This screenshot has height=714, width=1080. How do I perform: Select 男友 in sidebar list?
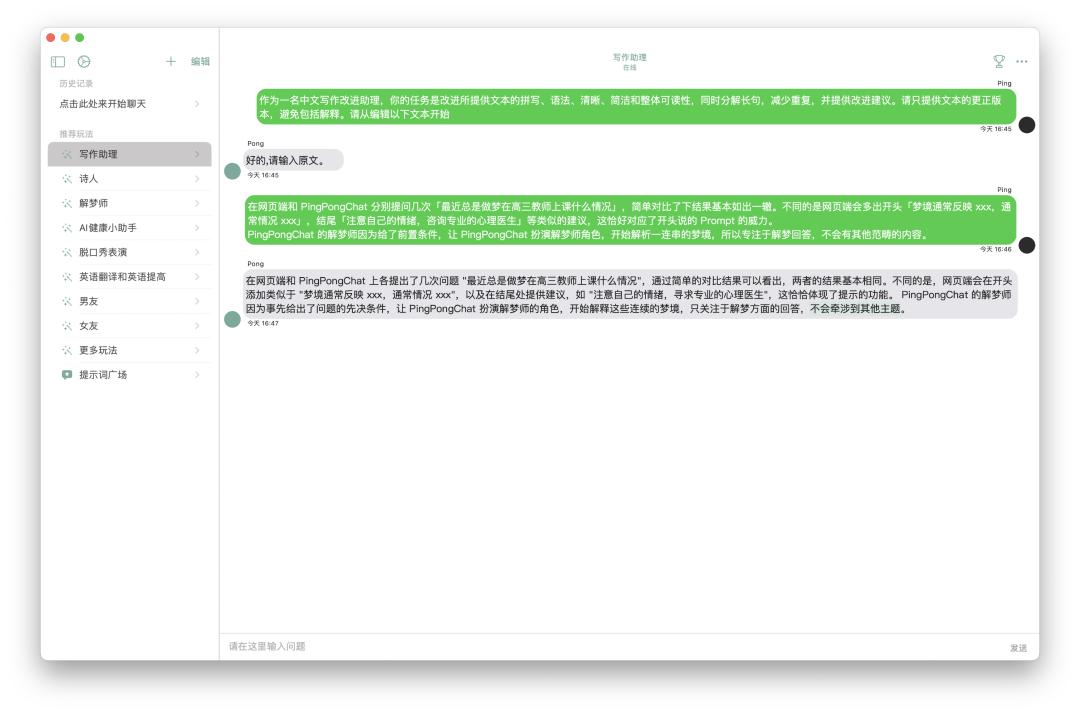[129, 302]
